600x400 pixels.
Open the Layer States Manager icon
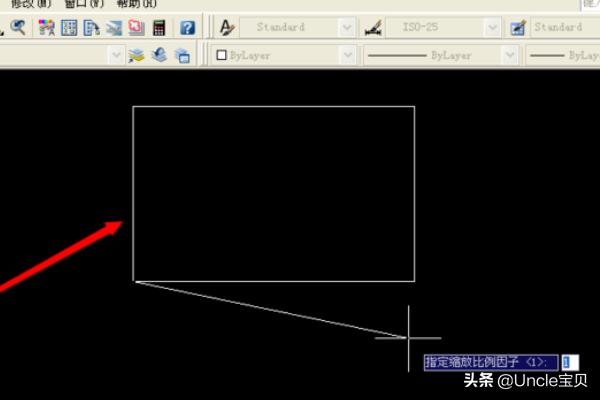183,56
